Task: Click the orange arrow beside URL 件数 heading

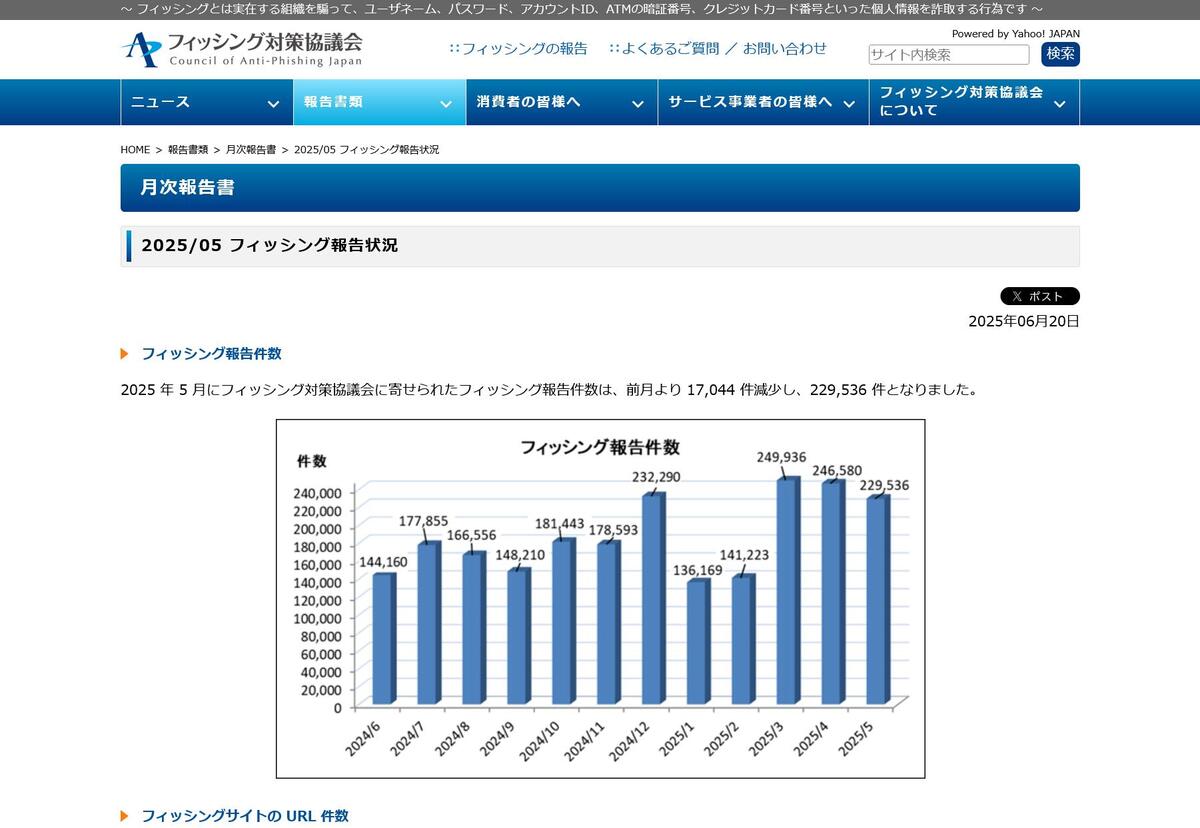Action: pyautogui.click(x=125, y=816)
